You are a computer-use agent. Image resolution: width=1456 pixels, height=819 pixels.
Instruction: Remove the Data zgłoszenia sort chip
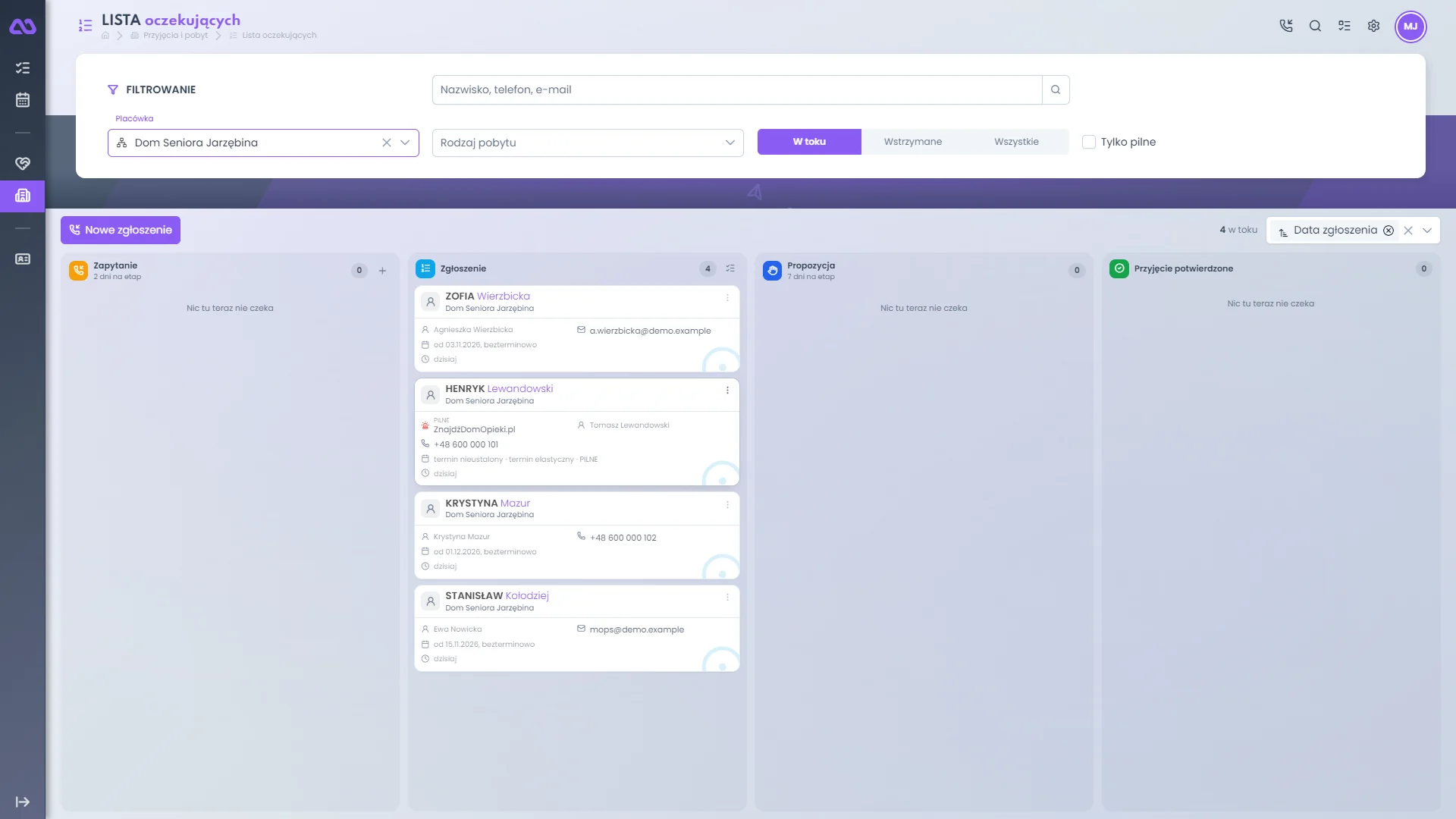point(1389,231)
